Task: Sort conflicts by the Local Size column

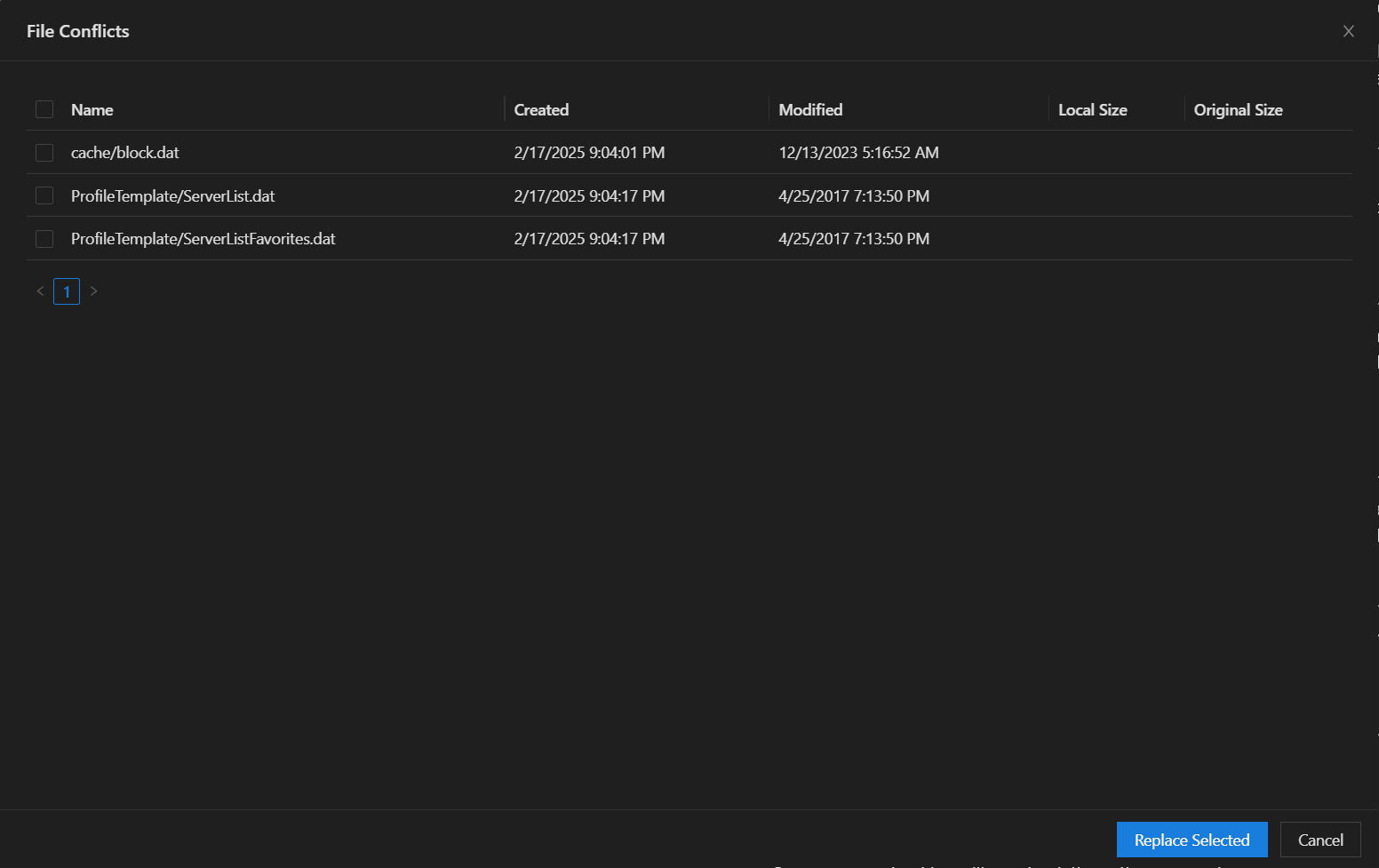Action: 1092,109
